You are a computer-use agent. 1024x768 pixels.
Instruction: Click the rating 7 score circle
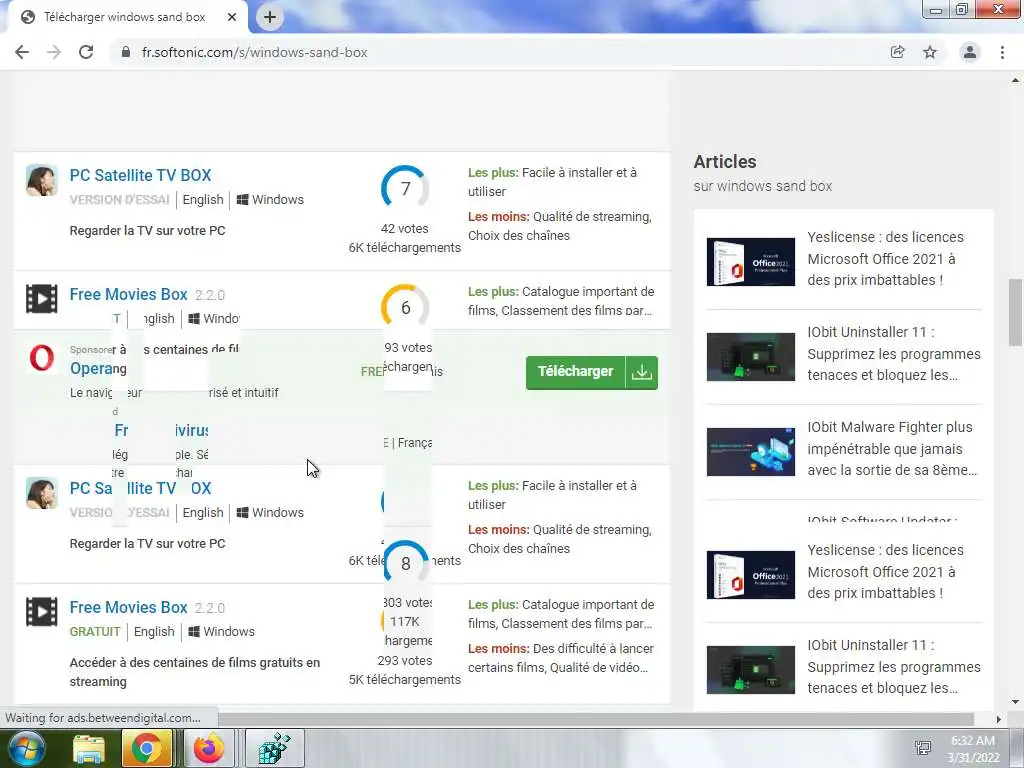click(x=405, y=189)
